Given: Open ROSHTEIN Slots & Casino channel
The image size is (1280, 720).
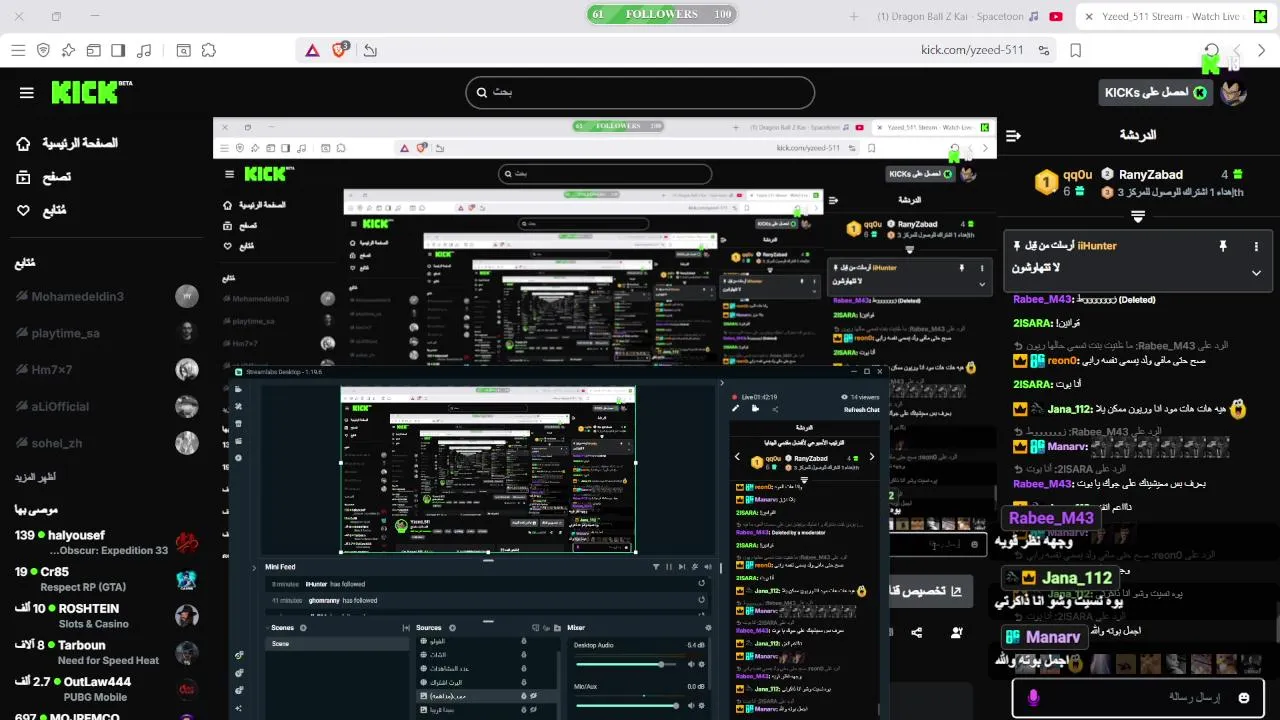Looking at the screenshot, I should coord(106,616).
